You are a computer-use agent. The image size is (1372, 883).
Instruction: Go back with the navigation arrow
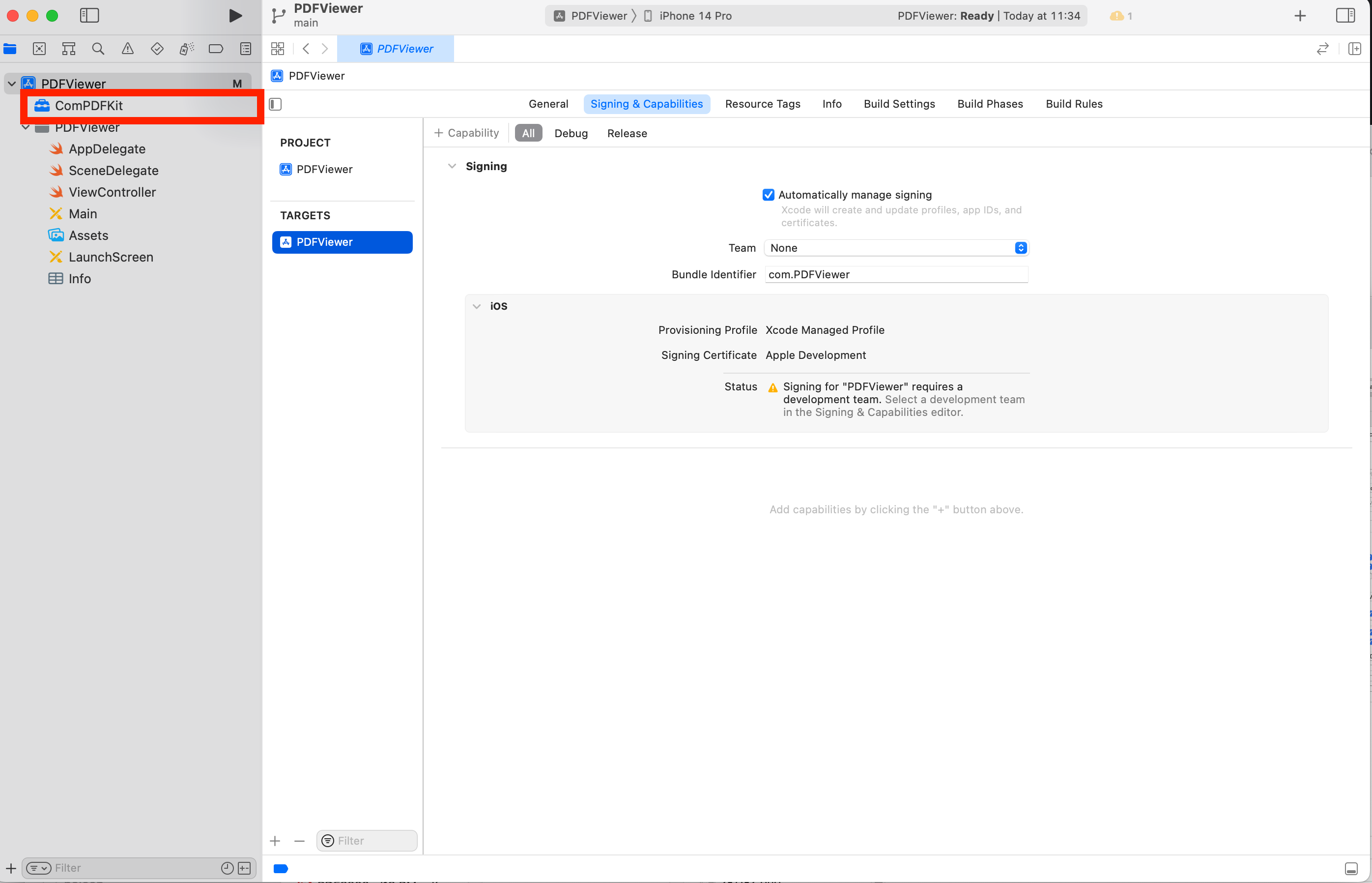pos(306,49)
